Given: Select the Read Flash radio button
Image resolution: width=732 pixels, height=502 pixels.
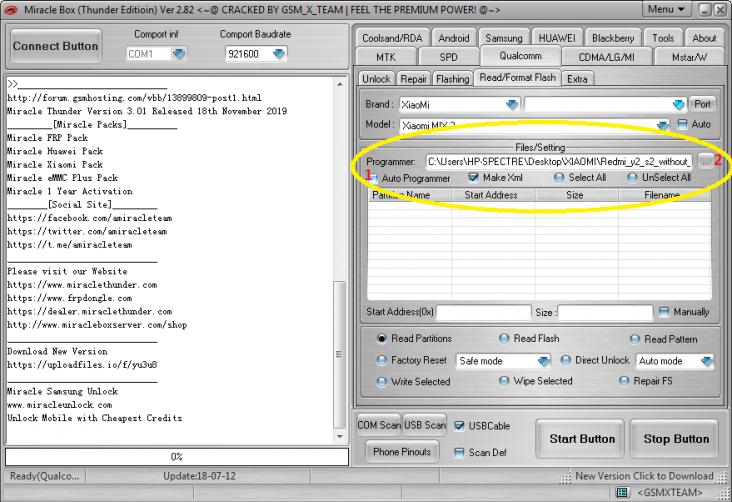Looking at the screenshot, I should [504, 339].
